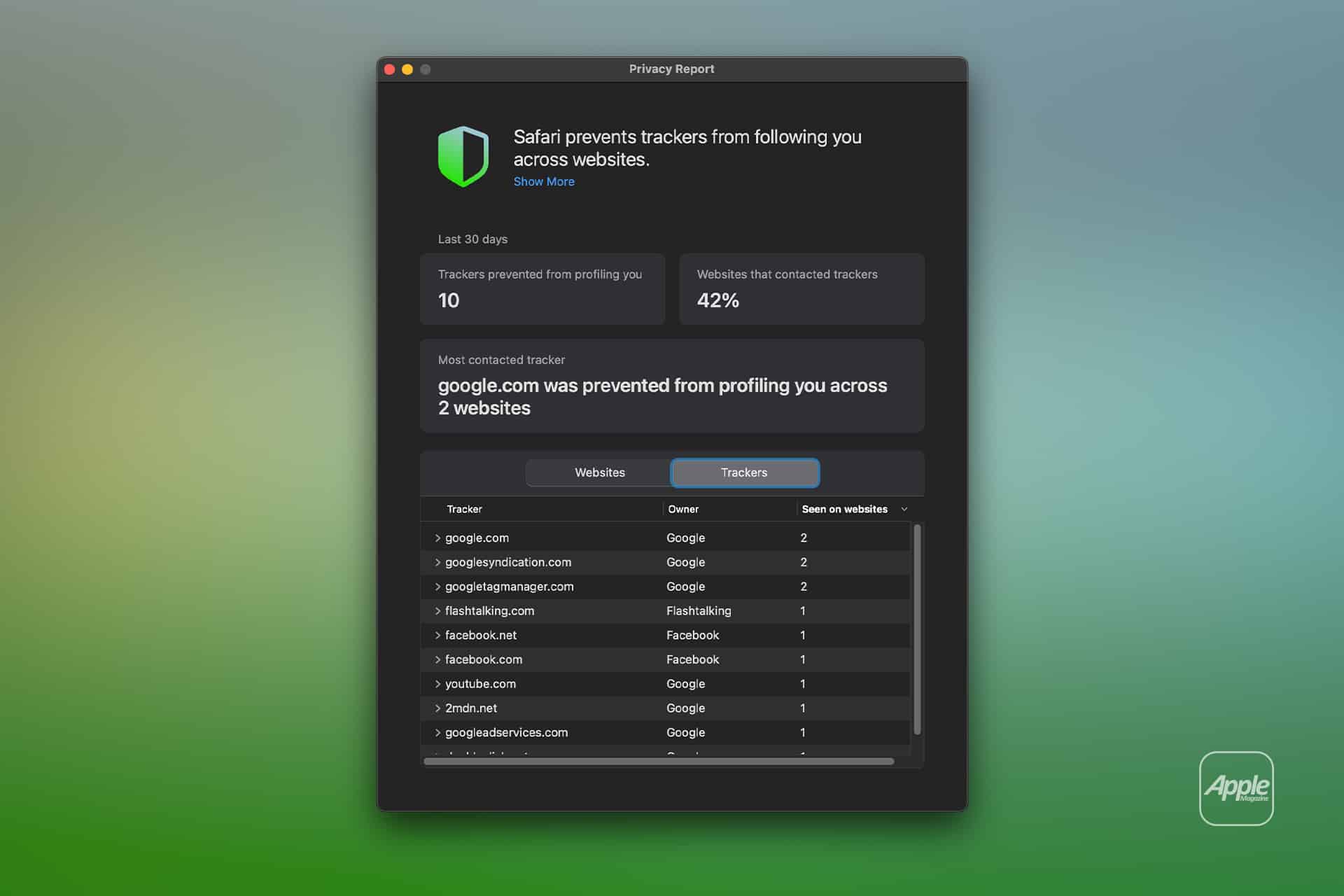The height and width of the screenshot is (896, 1344).
Task: Click the Websites that contacted trackers card
Action: [801, 289]
